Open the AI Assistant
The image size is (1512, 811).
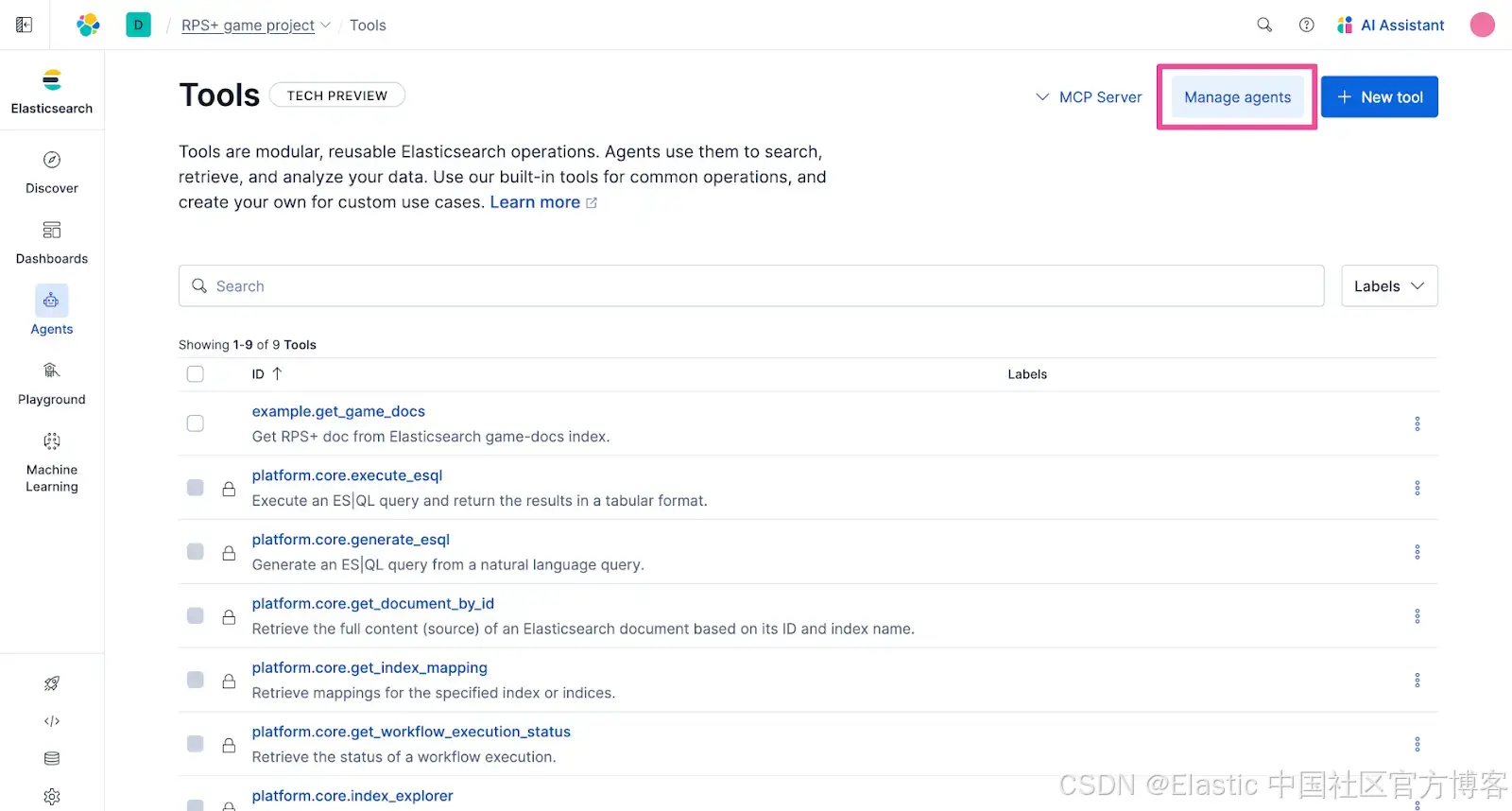(1390, 25)
